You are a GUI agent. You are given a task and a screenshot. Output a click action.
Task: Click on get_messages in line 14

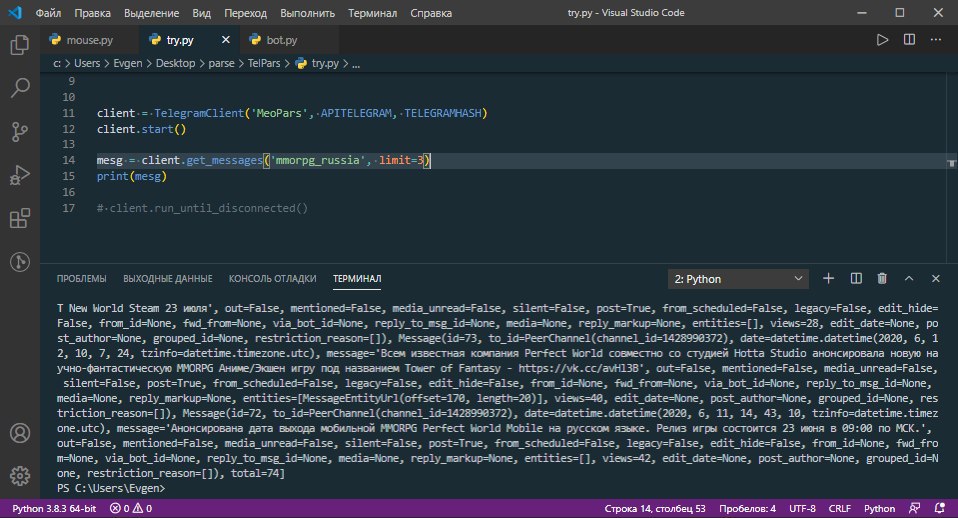[224, 160]
